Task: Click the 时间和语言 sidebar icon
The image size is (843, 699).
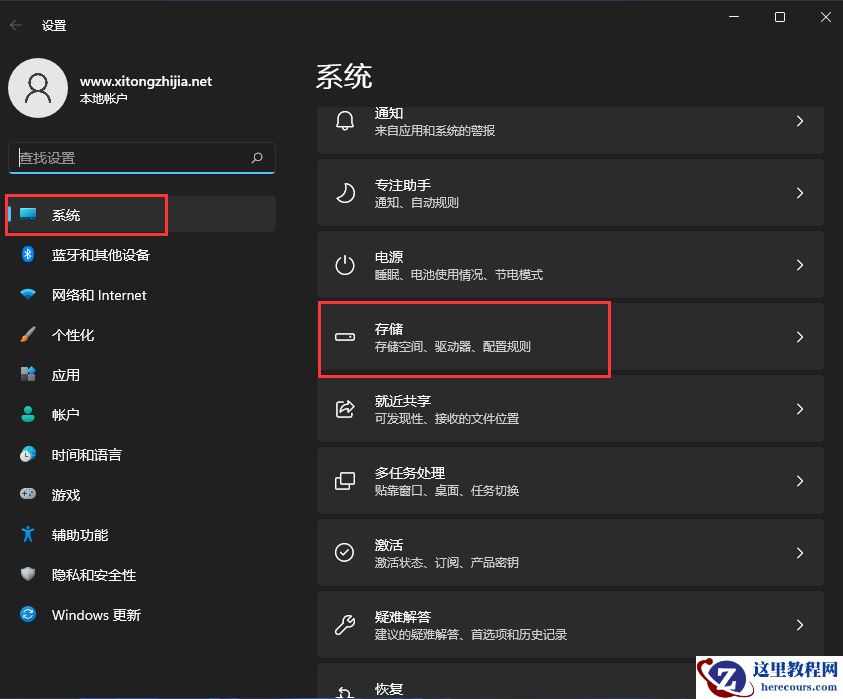Action: tap(28, 454)
